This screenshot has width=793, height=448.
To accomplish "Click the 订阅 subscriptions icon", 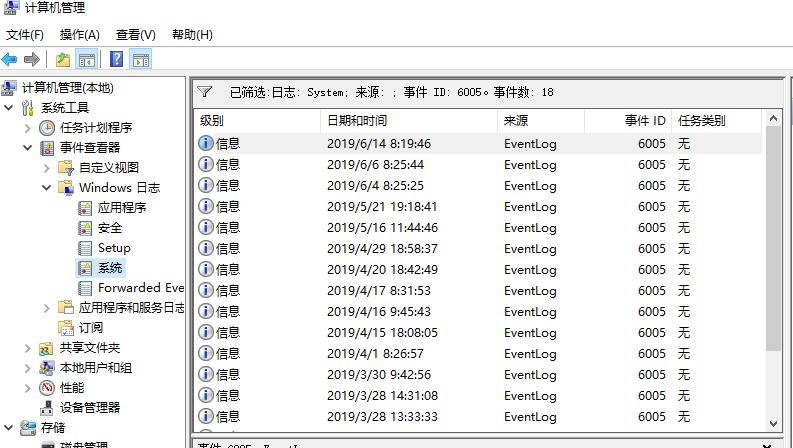I will [x=66, y=328].
